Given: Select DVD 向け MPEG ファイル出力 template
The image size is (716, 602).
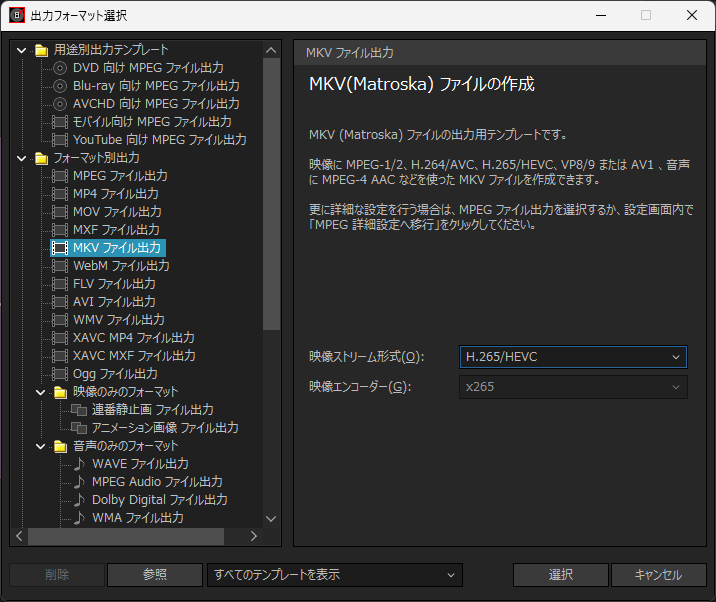Looking at the screenshot, I should (148, 68).
